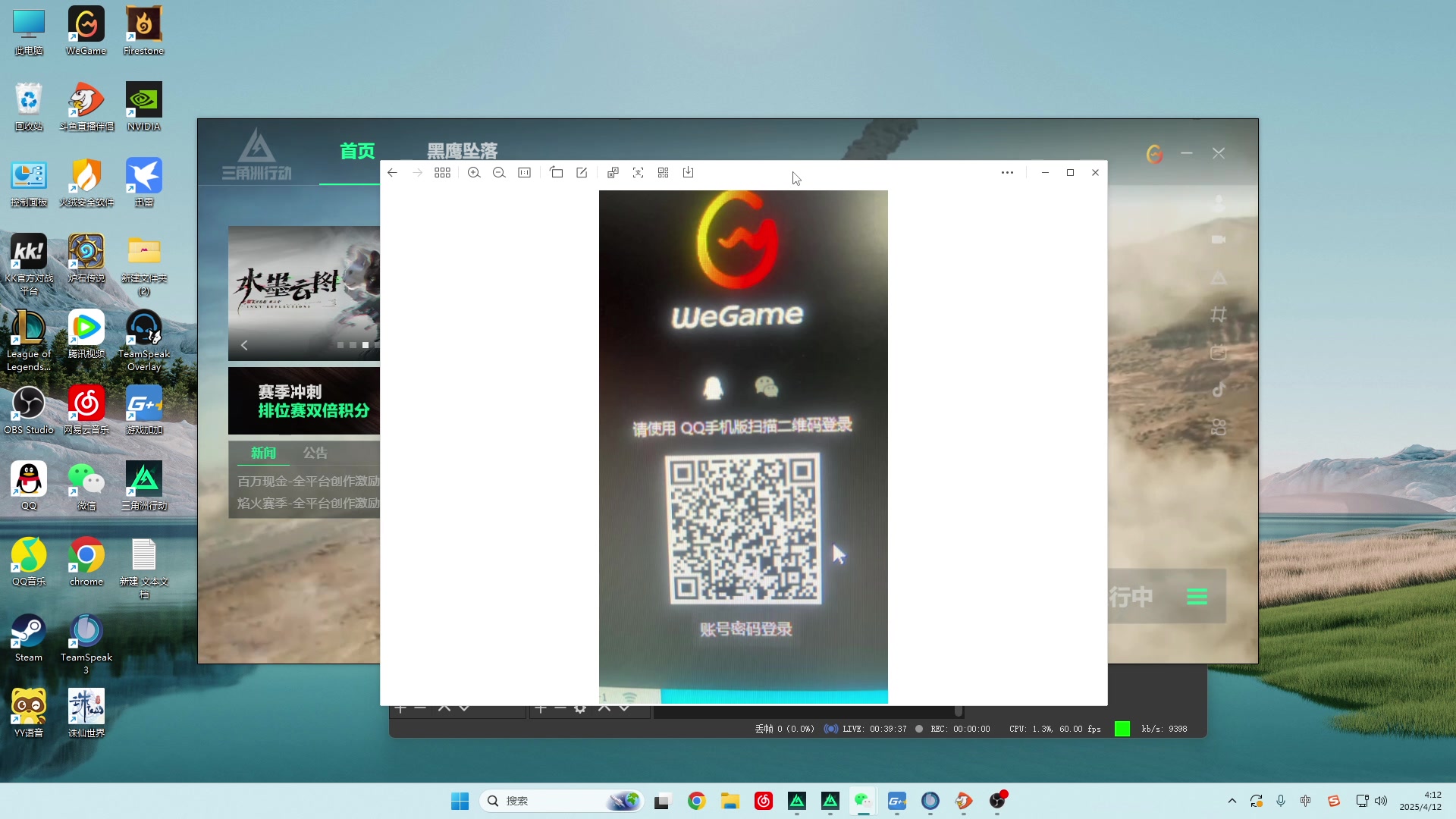1456x819 pixels.
Task: Zoom out of the image
Action: click(x=499, y=173)
